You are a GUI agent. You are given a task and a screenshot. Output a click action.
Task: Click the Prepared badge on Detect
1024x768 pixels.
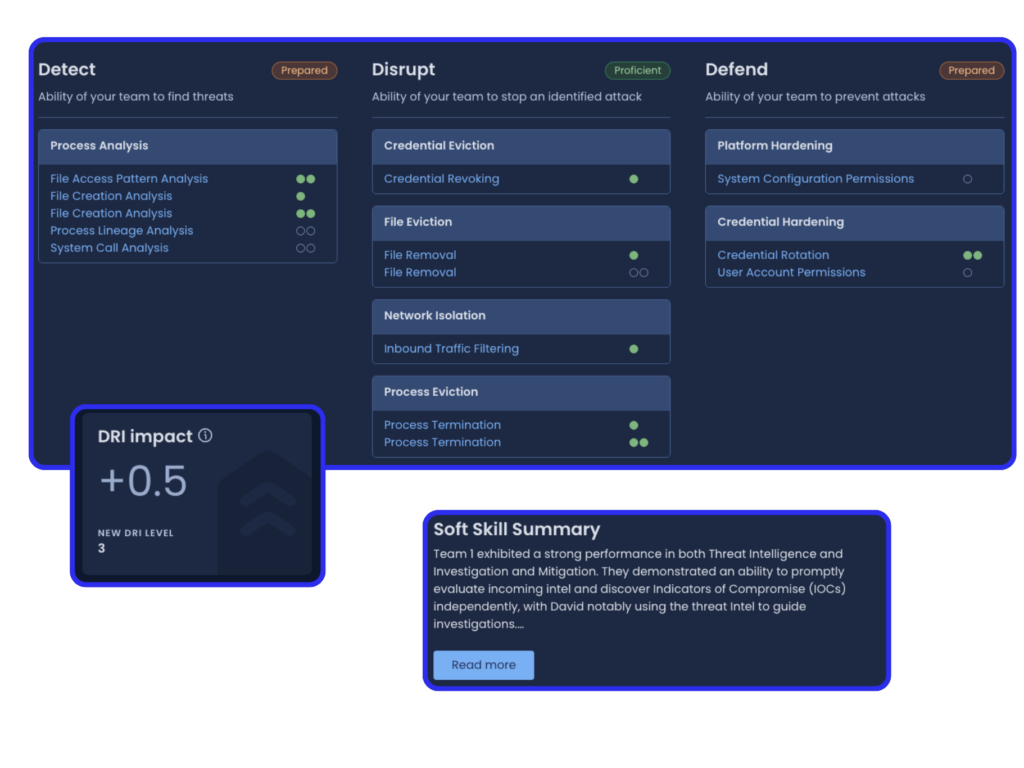304,71
